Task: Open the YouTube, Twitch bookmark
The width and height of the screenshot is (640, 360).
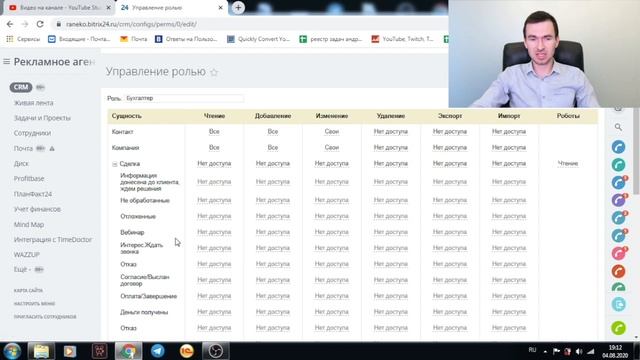Action: point(403,39)
